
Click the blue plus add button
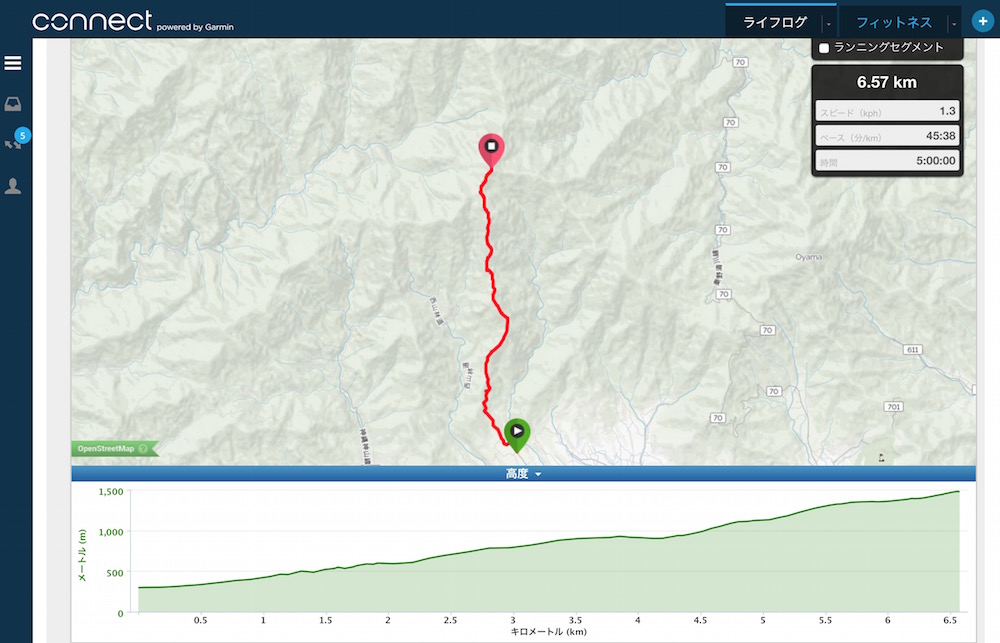pyautogui.click(x=983, y=21)
